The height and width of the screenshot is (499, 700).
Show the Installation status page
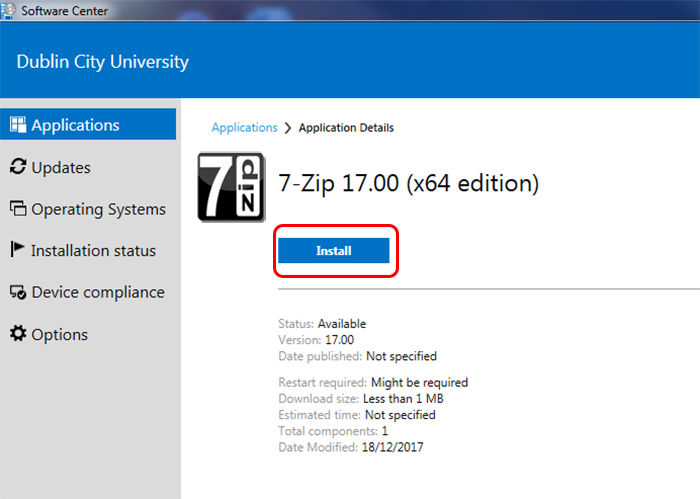pyautogui.click(x=88, y=250)
